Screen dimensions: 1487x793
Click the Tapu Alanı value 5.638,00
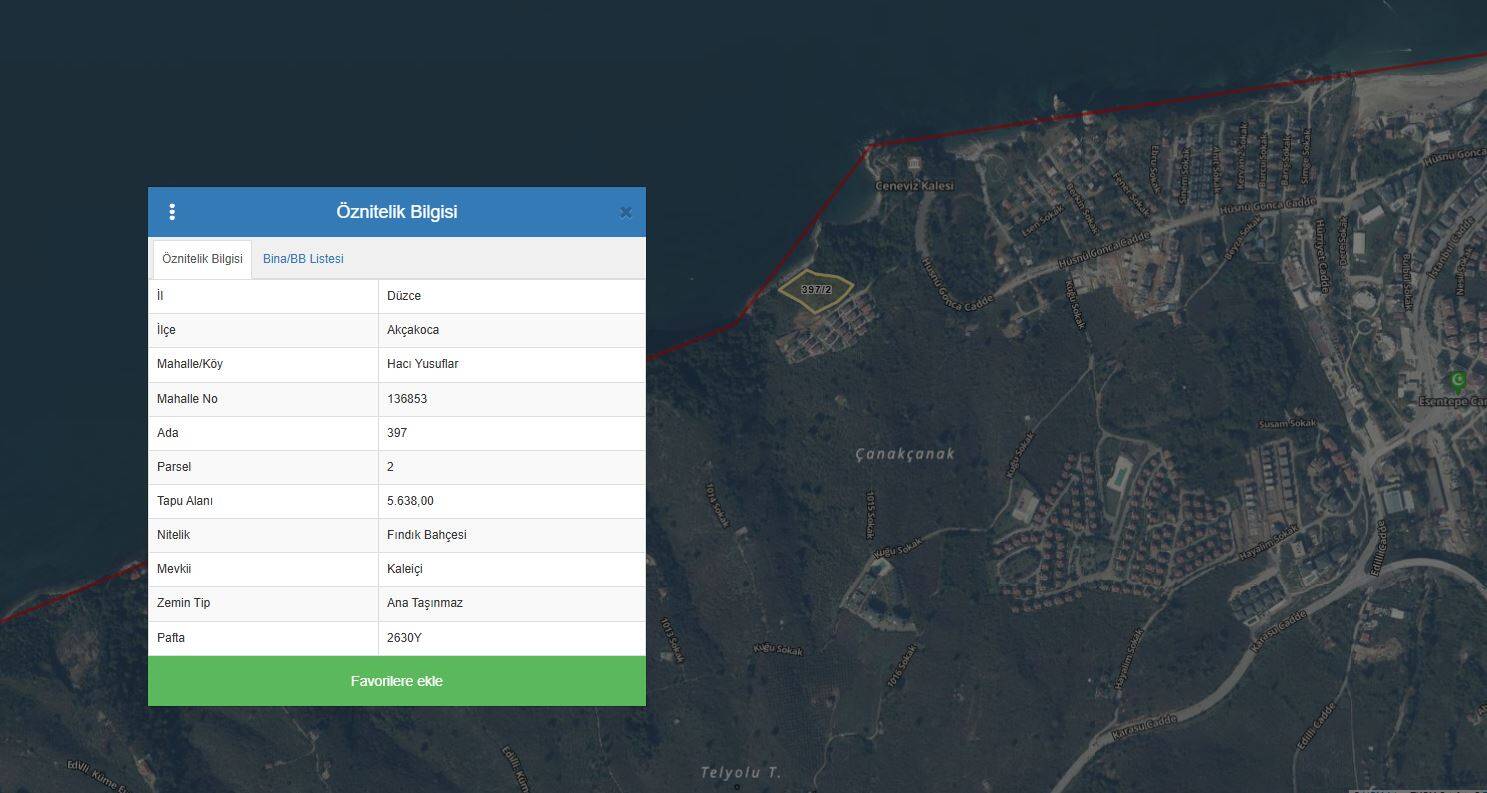point(410,501)
